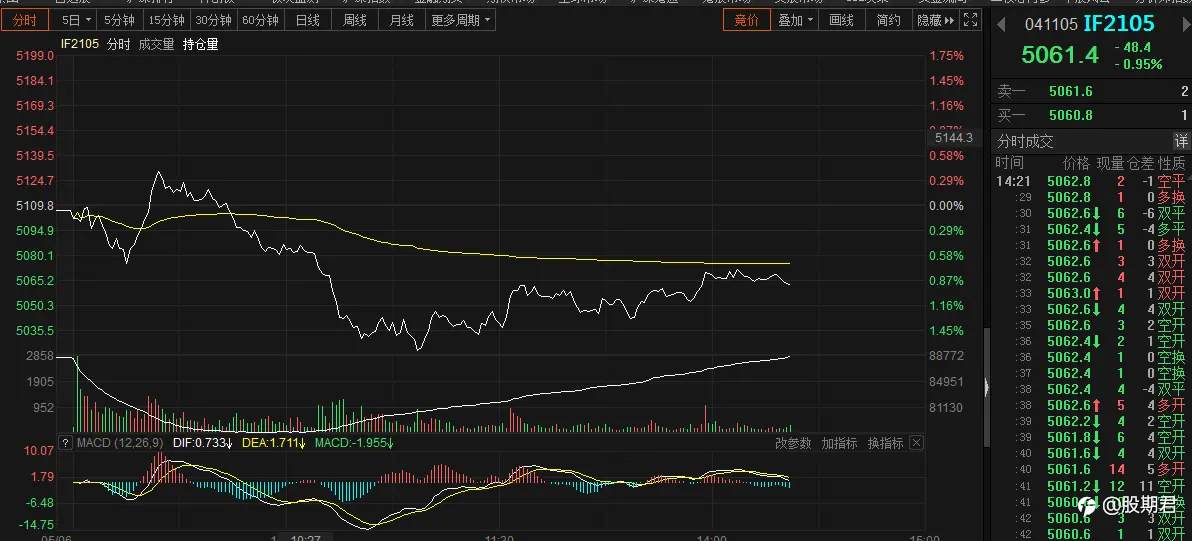Click the 分时成交 section title
Screen dimensions: 1192x541
click(1026, 141)
